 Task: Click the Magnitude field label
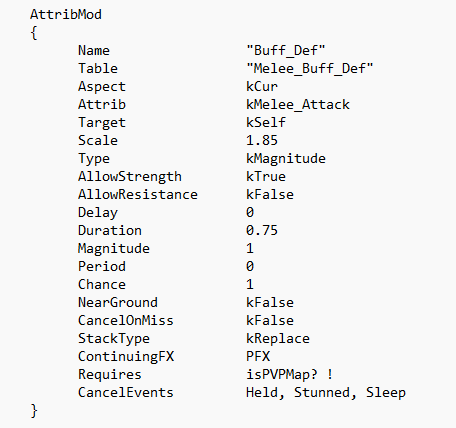click(114, 249)
